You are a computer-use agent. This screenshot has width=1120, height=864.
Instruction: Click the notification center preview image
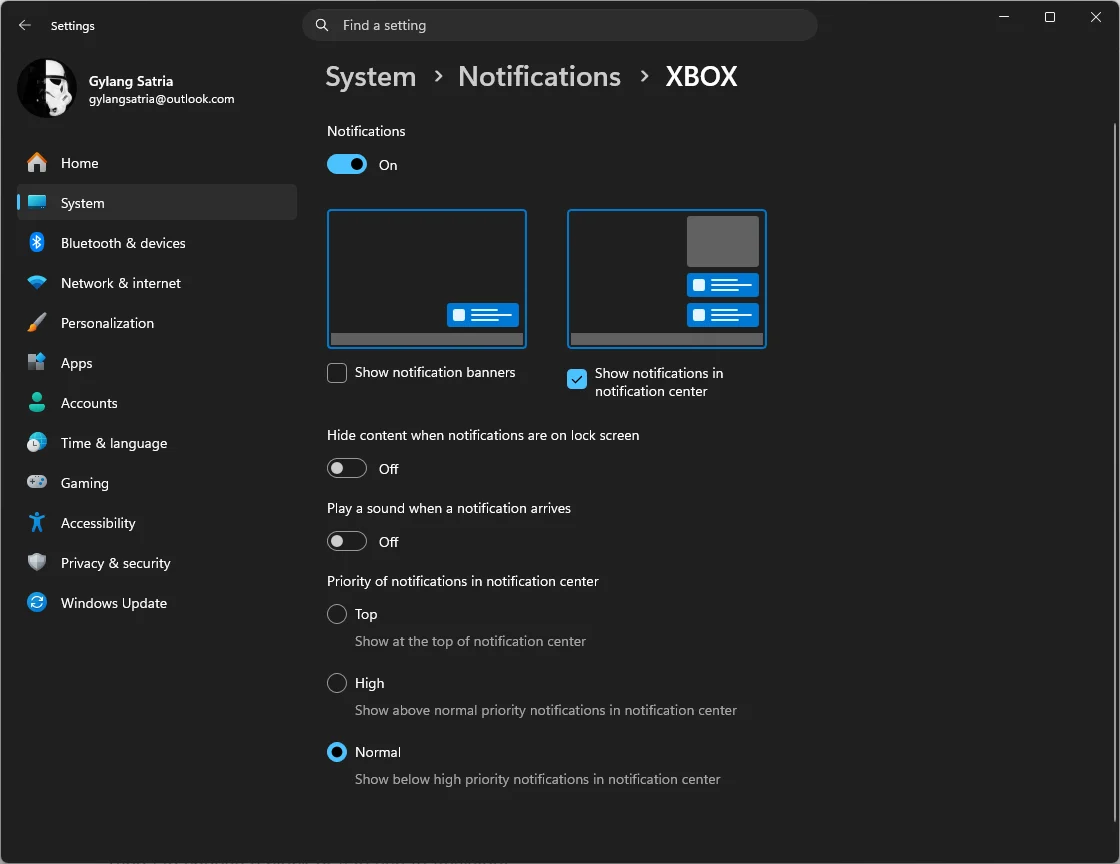pos(667,278)
